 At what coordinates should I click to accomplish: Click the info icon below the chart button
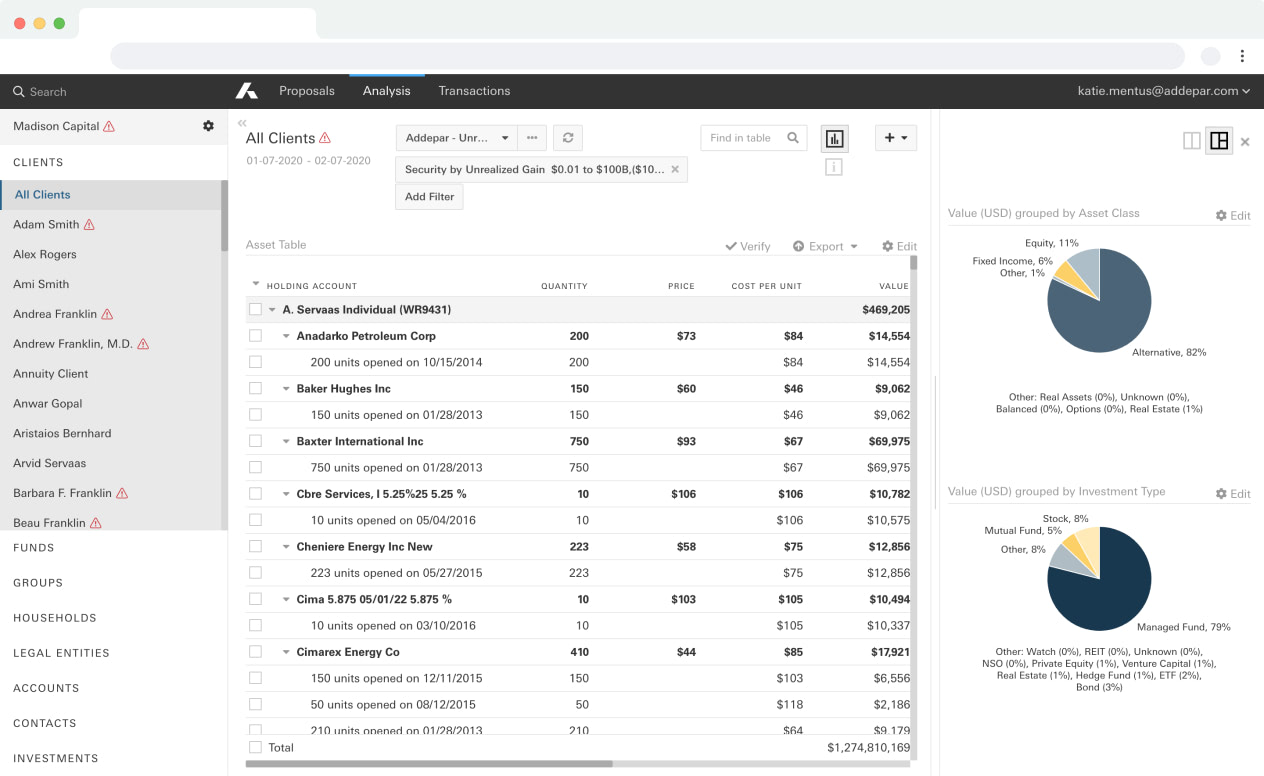click(x=834, y=168)
